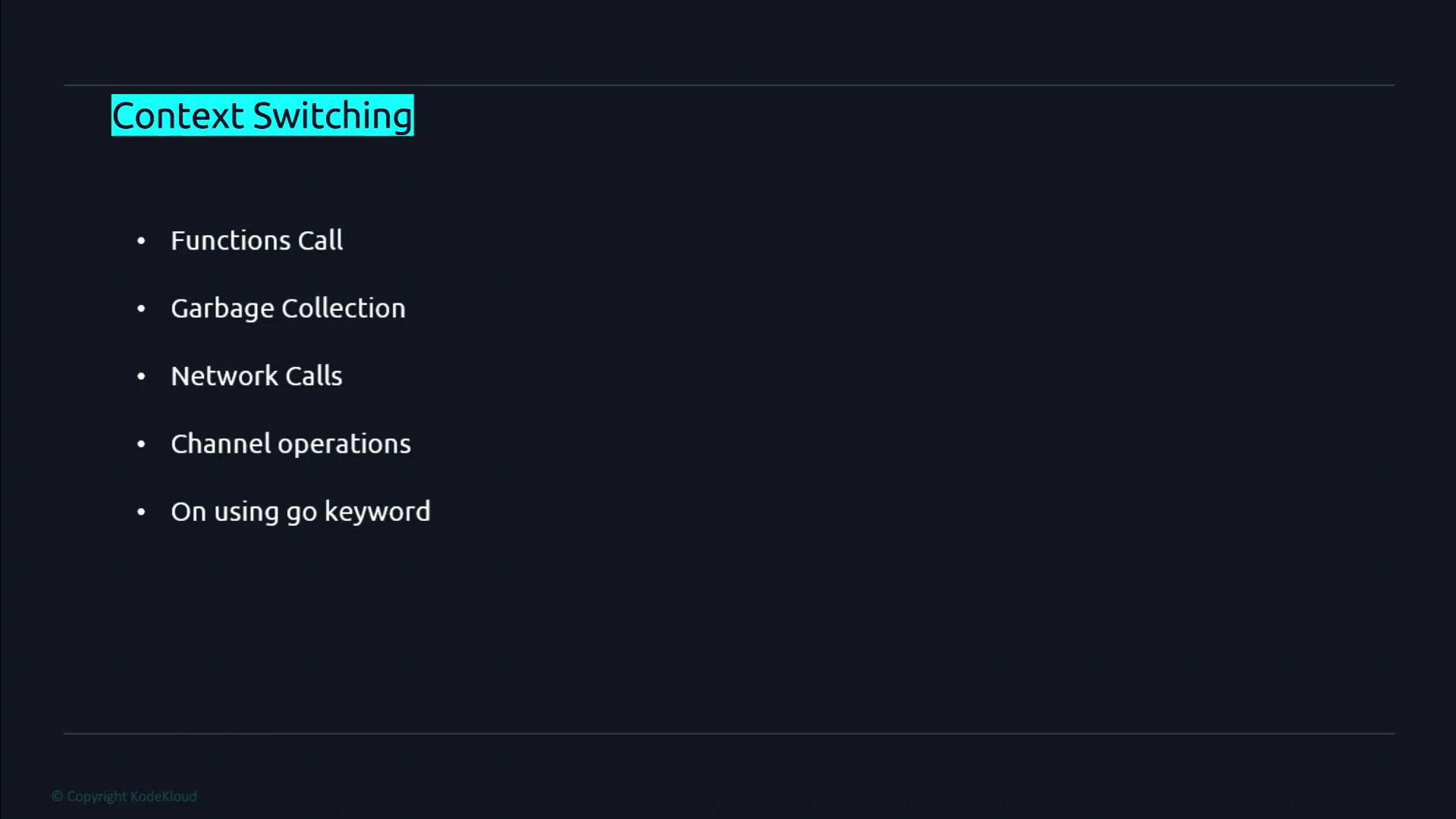The height and width of the screenshot is (819, 1456).
Task: Click the bullet dot before Functions Call
Action: [x=141, y=241]
